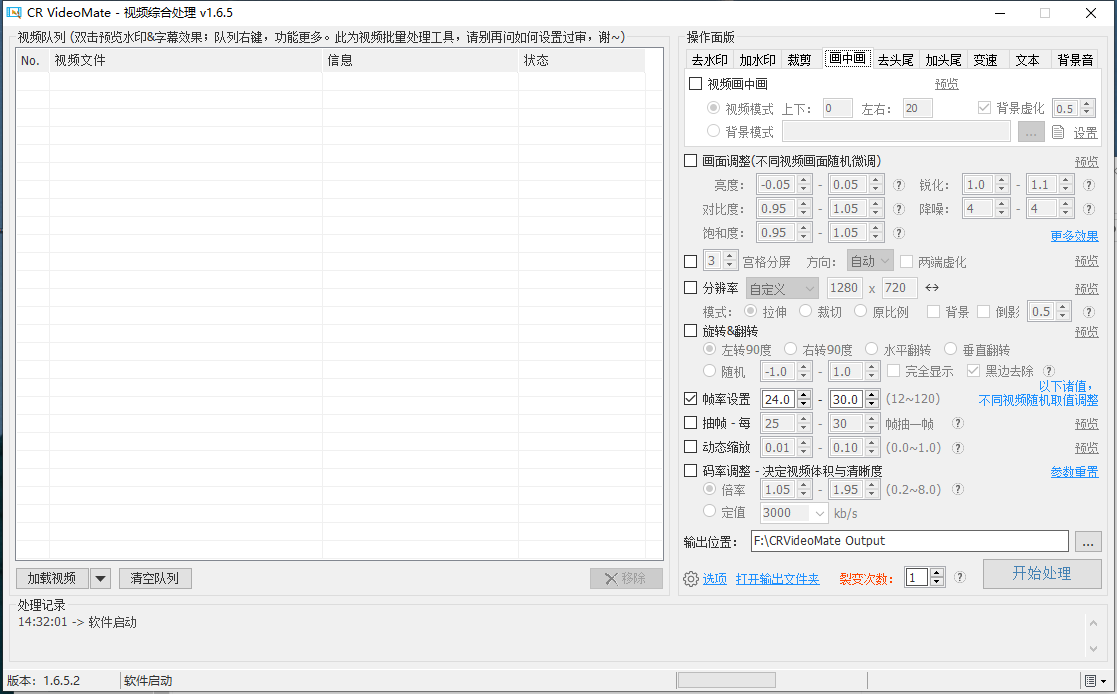Click the browse button for output path
This screenshot has height=694, width=1117.
[x=1088, y=542]
